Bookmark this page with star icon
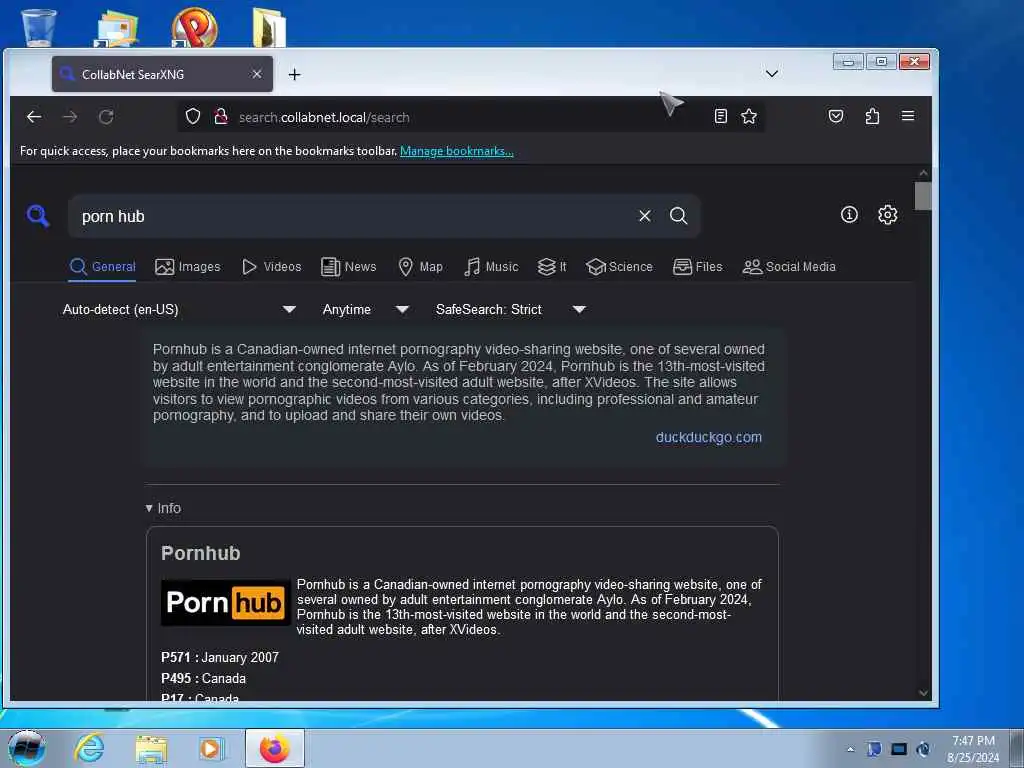 pyautogui.click(x=749, y=116)
